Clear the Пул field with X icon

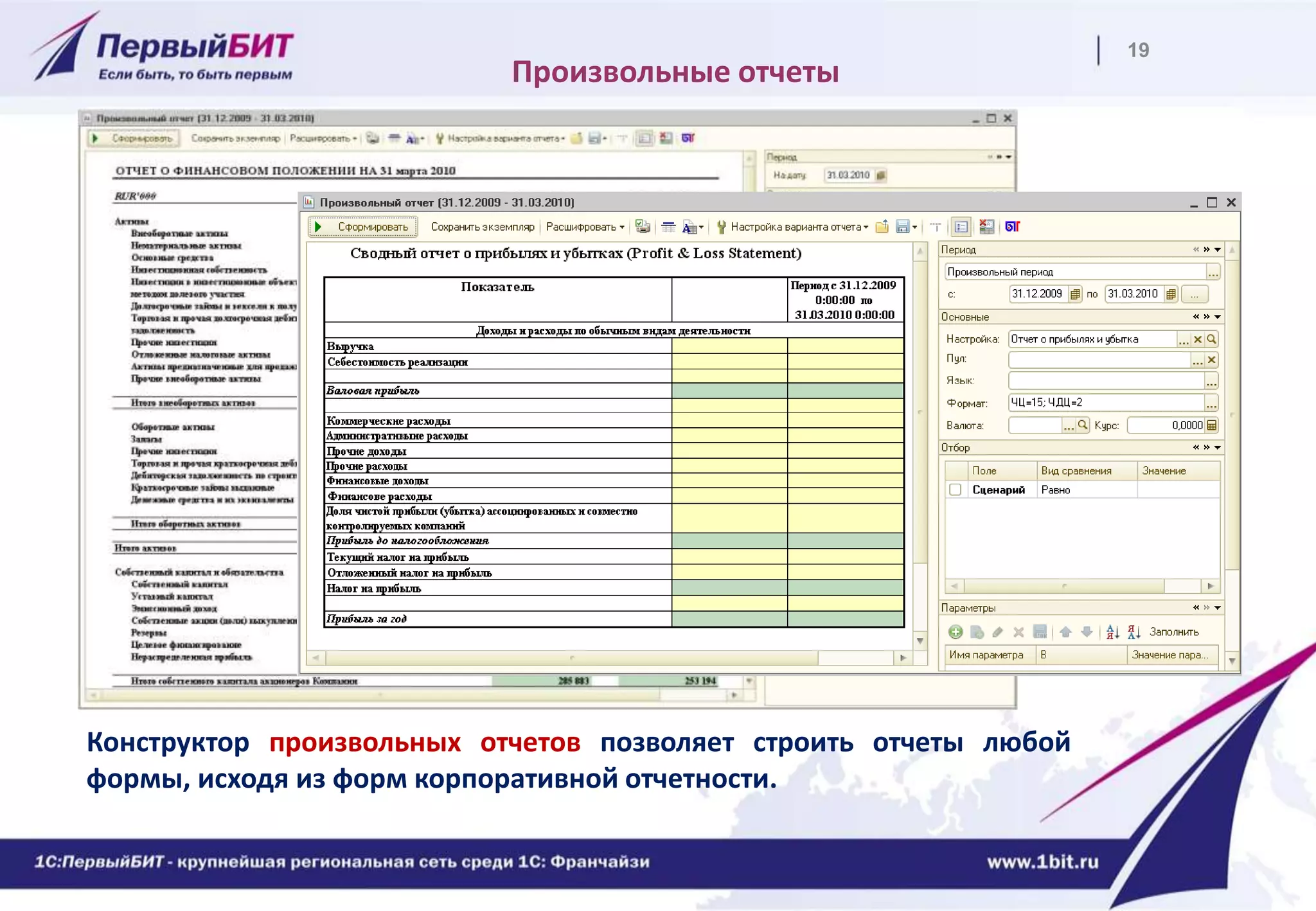[1212, 360]
